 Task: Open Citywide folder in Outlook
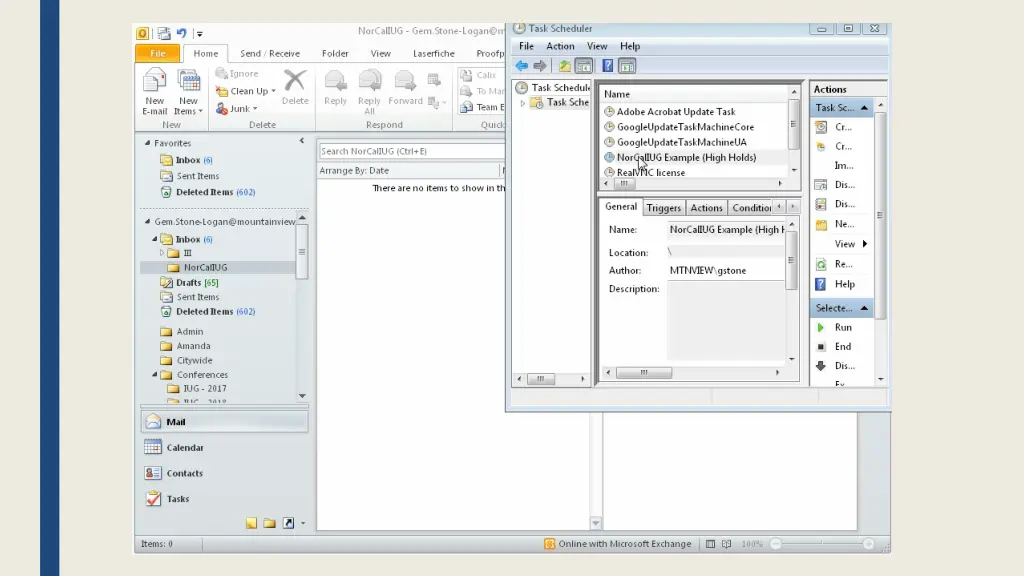point(194,360)
